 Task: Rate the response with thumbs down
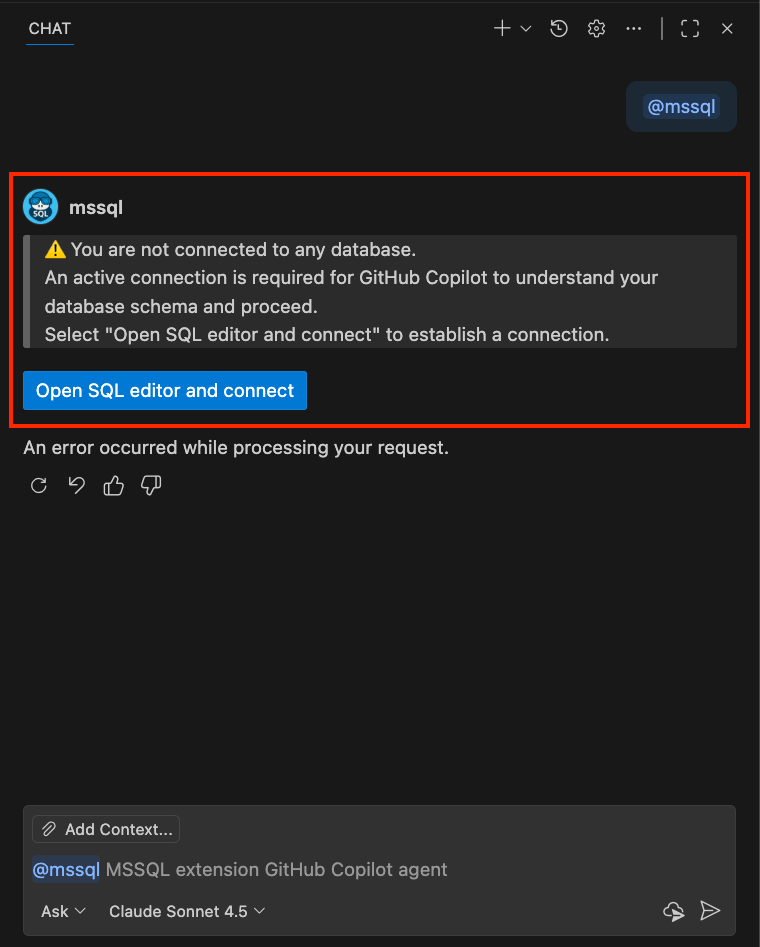150,485
